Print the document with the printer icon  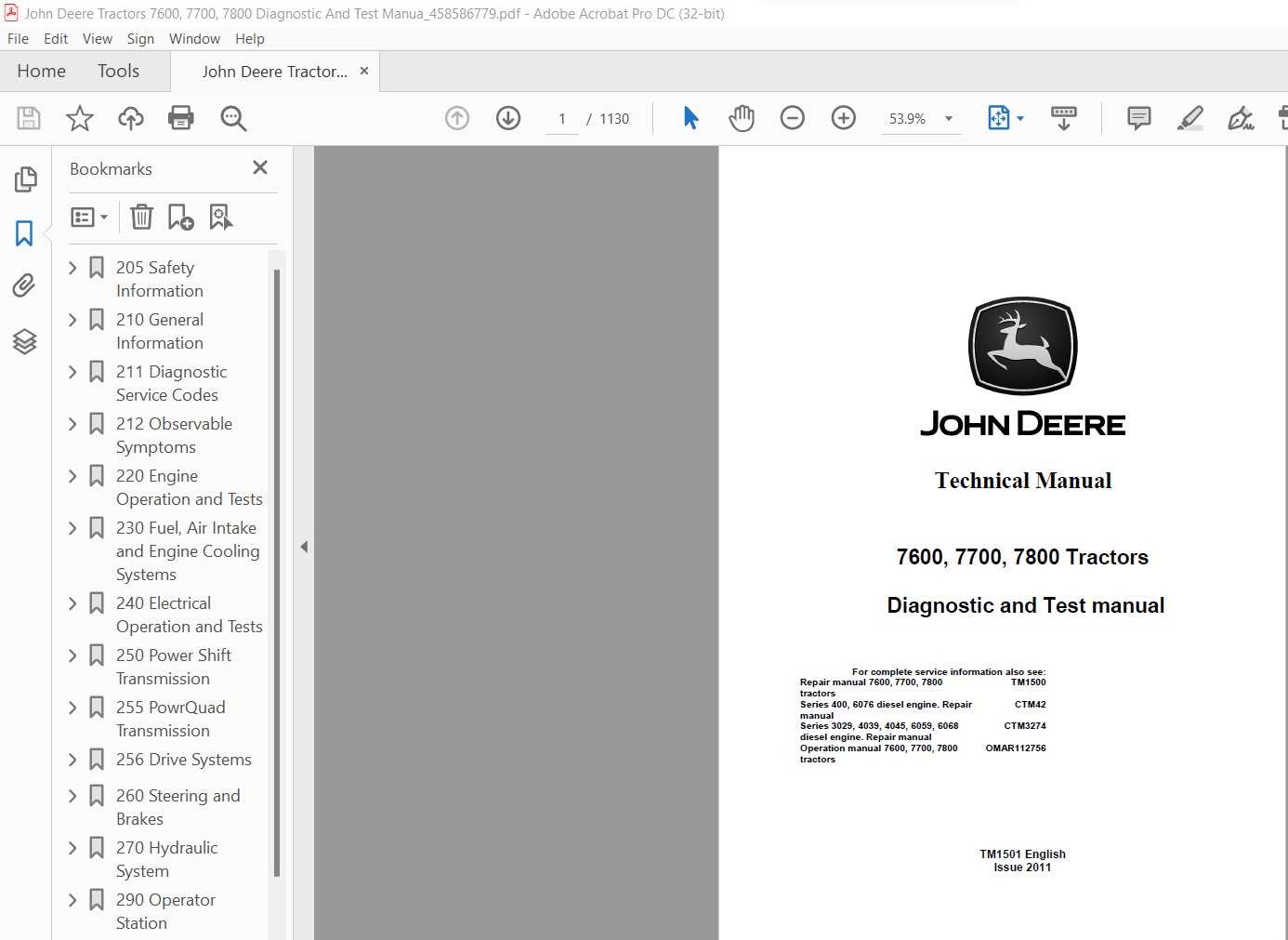click(181, 118)
